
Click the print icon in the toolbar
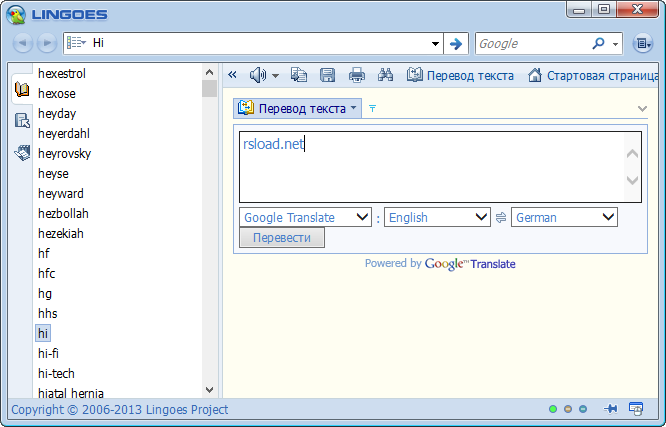(356, 75)
